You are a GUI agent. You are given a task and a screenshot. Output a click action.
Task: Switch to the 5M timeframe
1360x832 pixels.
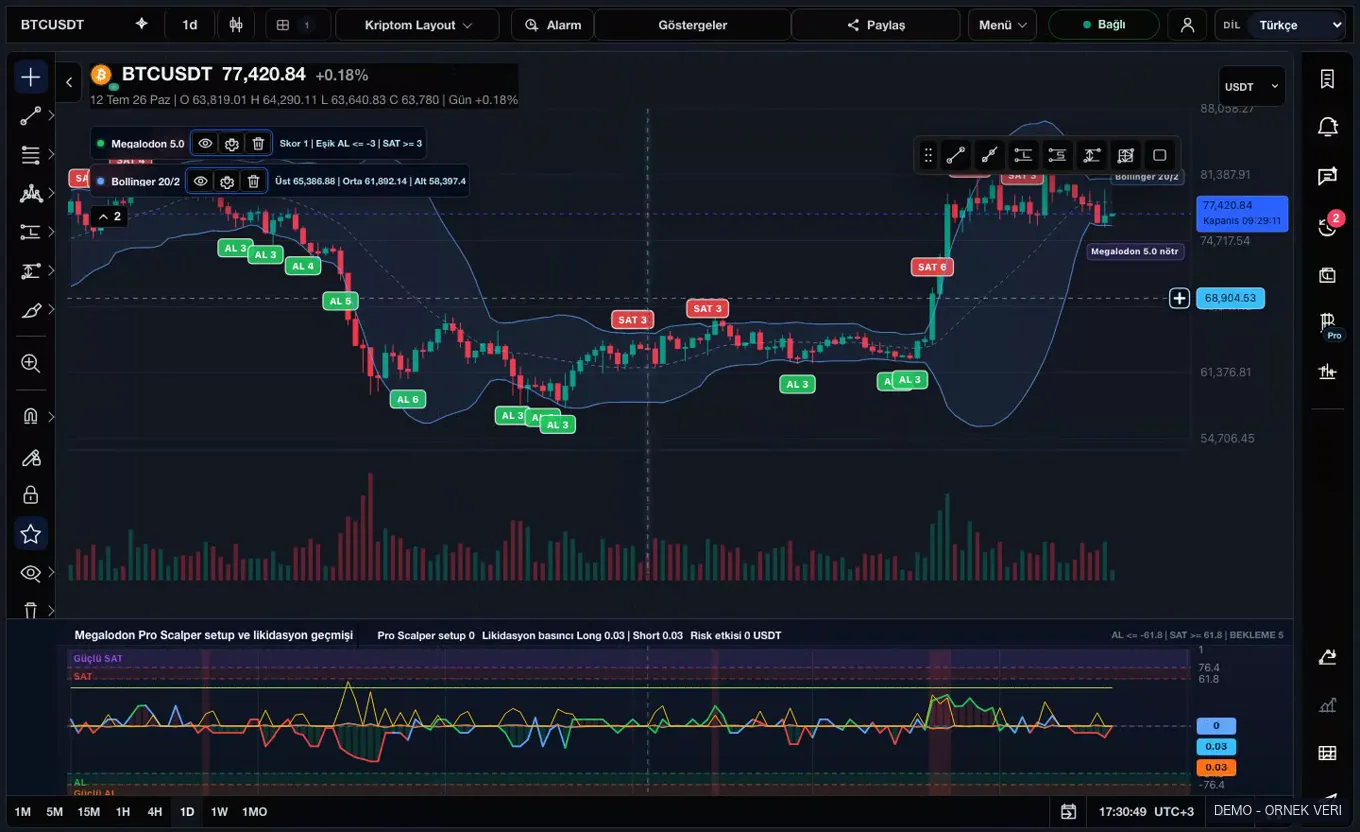click(x=55, y=812)
